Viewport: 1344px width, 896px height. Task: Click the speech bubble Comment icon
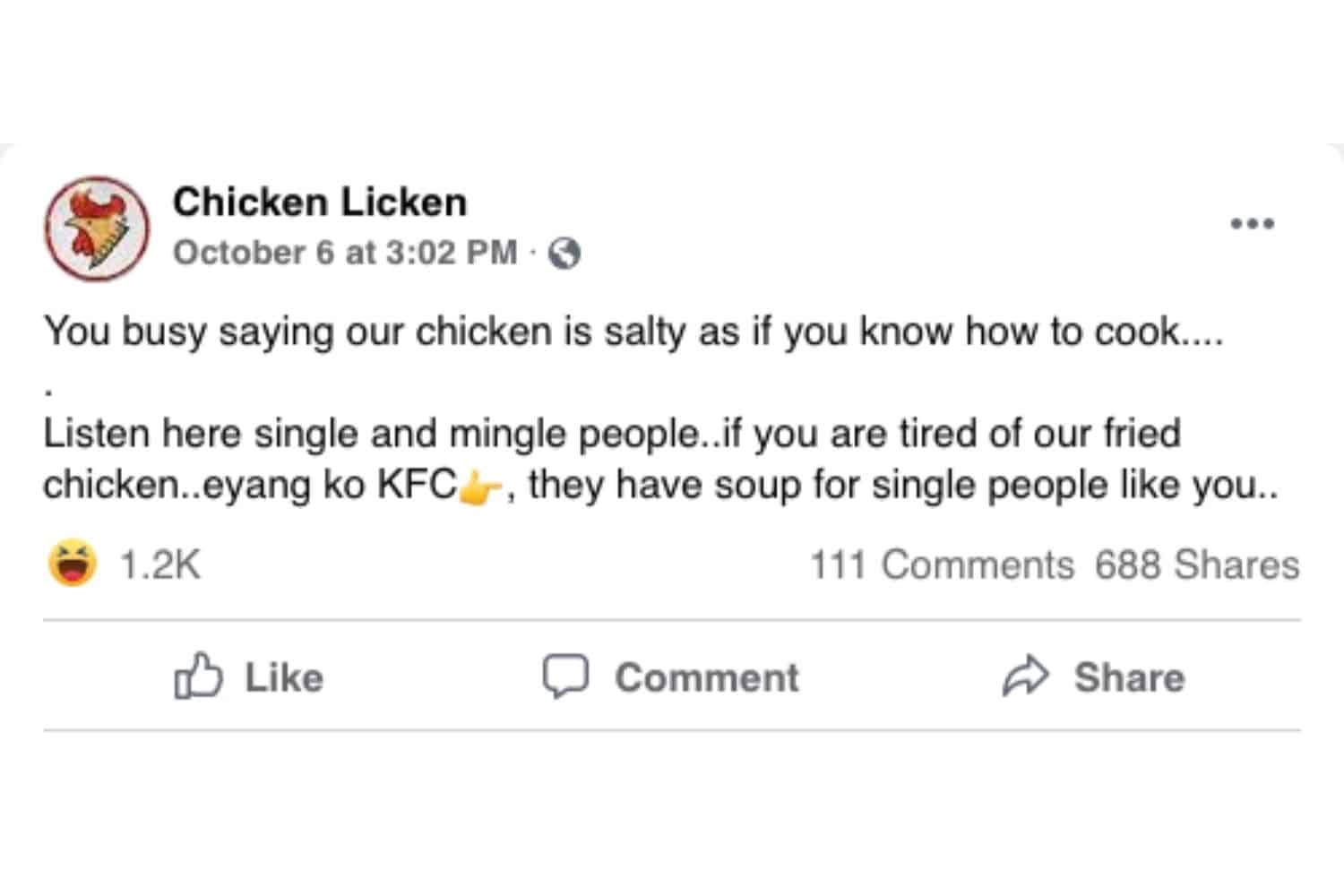click(x=565, y=676)
